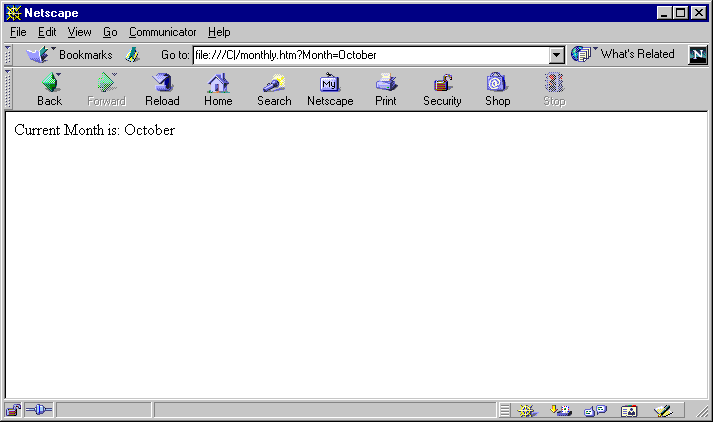Open Mailbox from the component bar

[x=561, y=411]
